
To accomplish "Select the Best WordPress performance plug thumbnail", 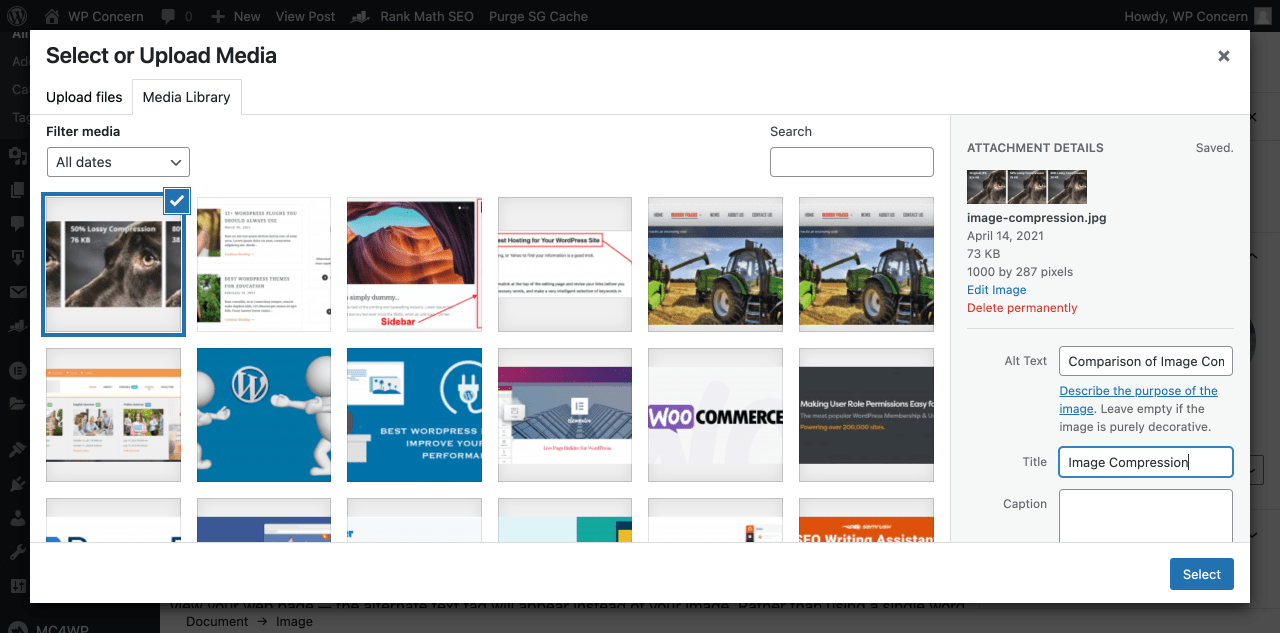I will tap(414, 415).
